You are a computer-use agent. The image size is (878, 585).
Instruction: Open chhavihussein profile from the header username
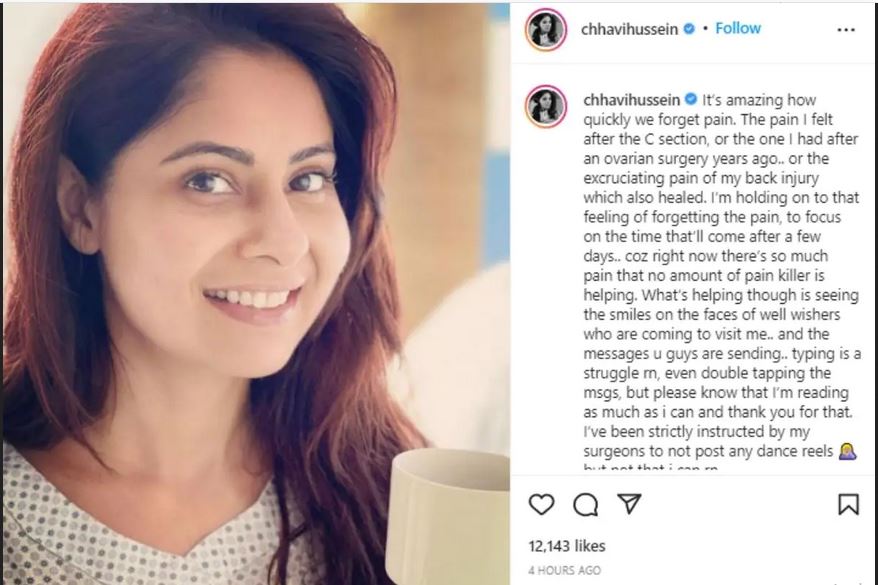(x=629, y=29)
